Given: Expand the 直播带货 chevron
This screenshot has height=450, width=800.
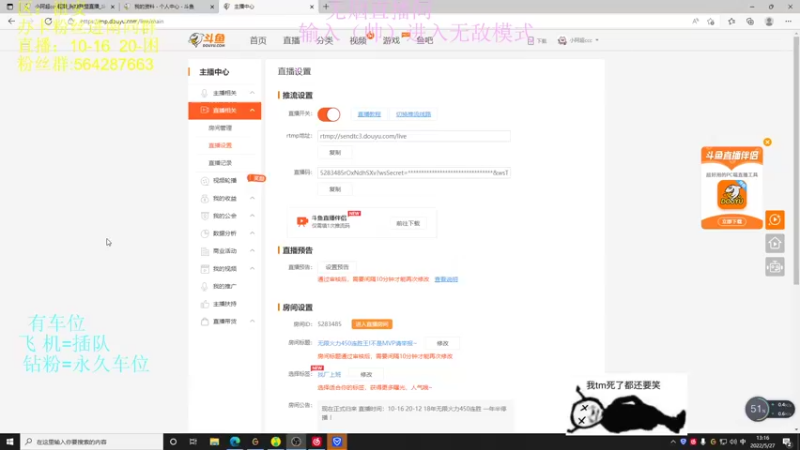Looking at the screenshot, I should click(252, 321).
